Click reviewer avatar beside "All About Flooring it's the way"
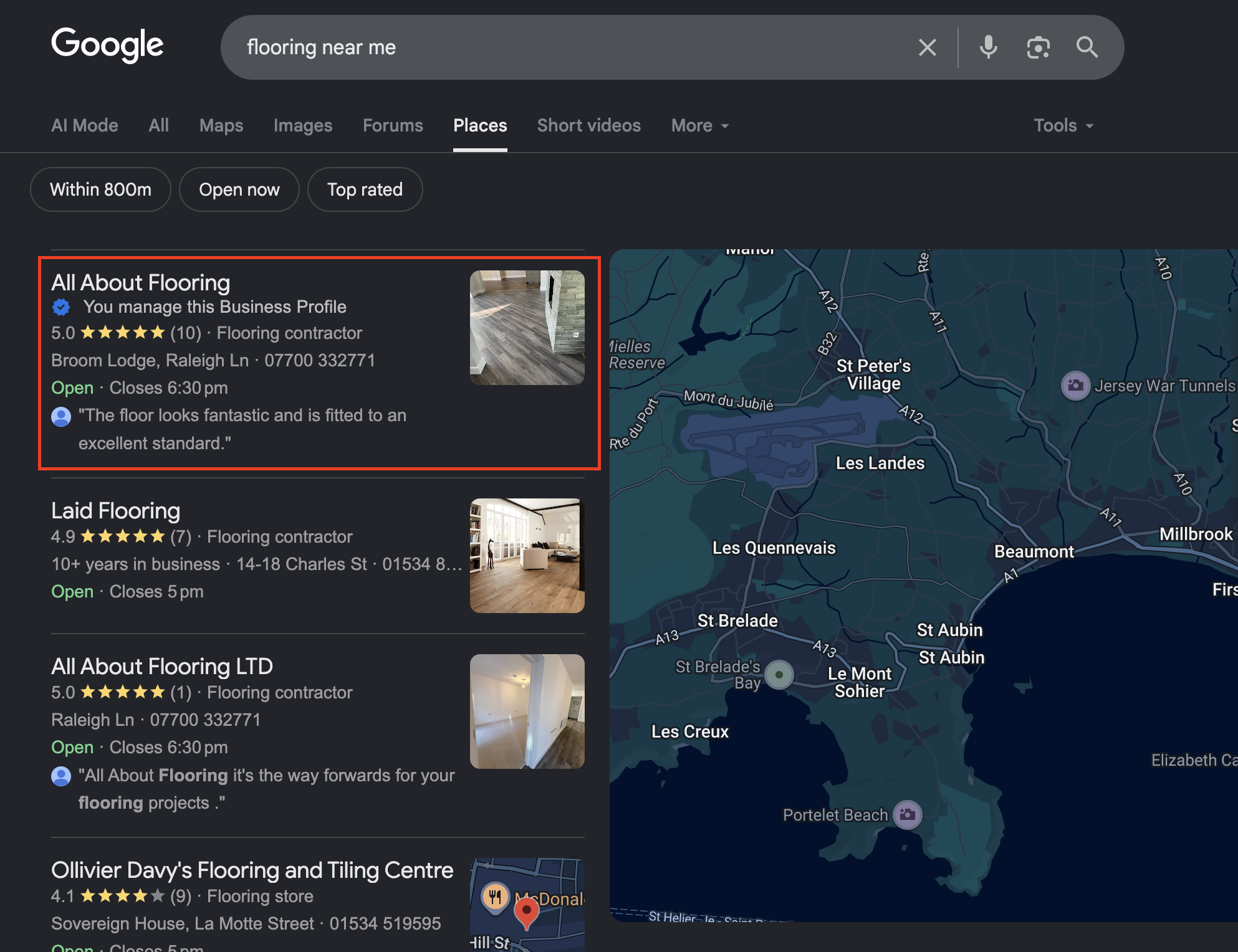The width and height of the screenshot is (1238, 952). (x=61, y=776)
